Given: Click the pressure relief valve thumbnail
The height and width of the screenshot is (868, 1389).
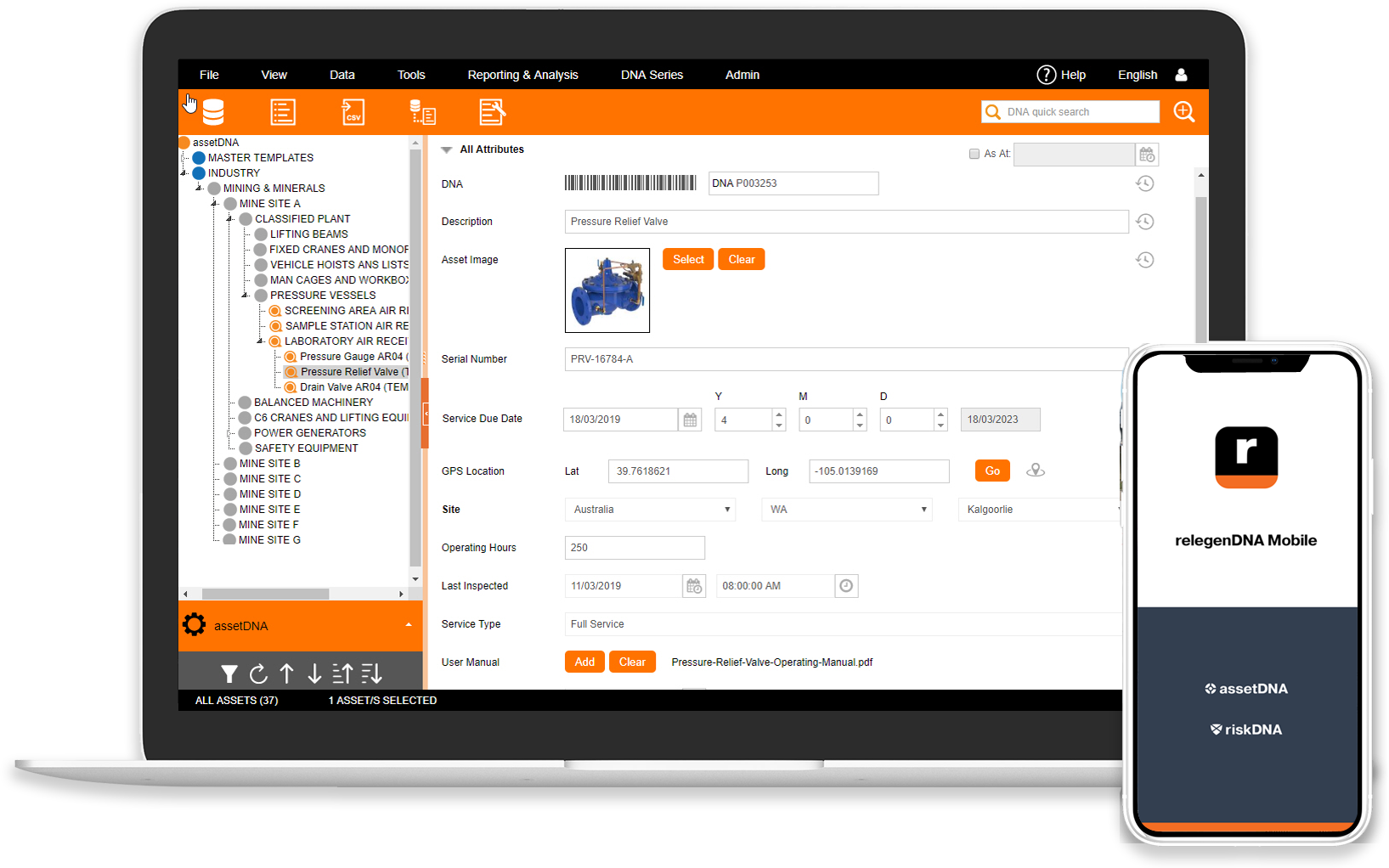Looking at the screenshot, I should pyautogui.click(x=607, y=290).
